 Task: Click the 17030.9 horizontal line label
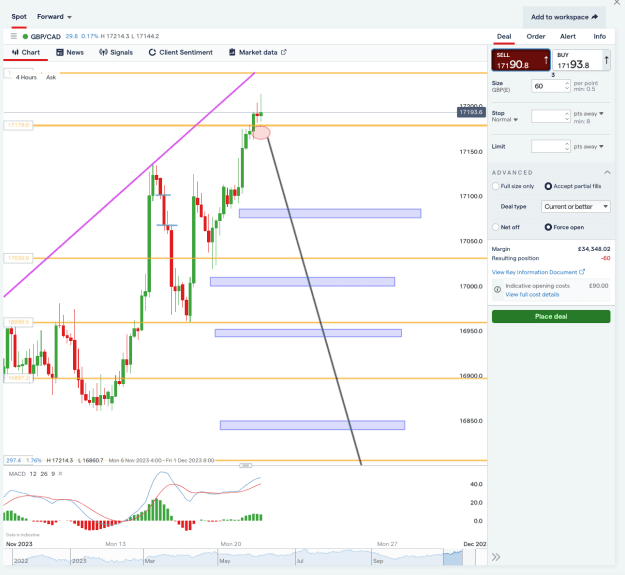tap(18, 258)
